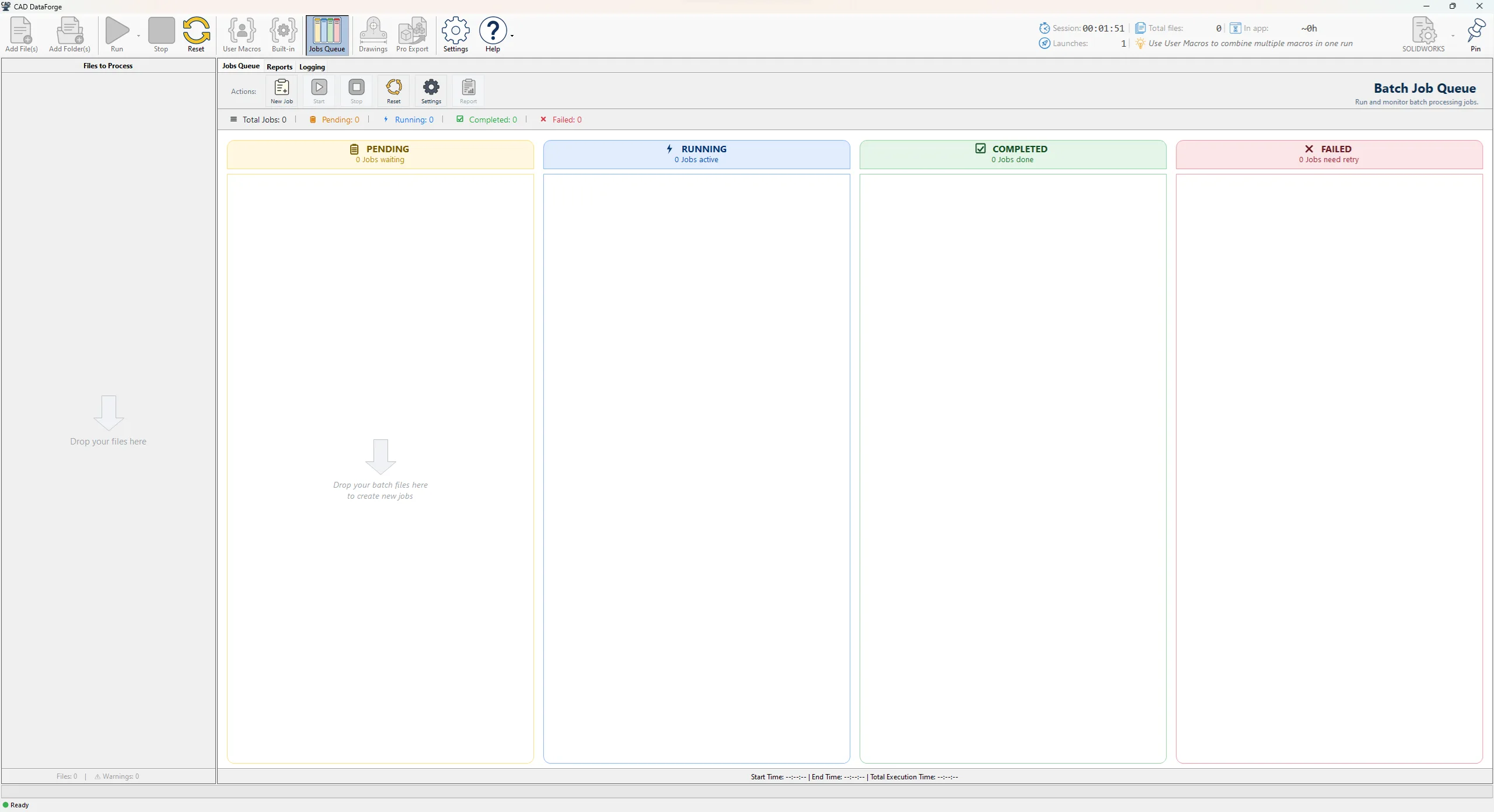Open the Drawings tool icon
The image size is (1494, 812).
point(373,30)
